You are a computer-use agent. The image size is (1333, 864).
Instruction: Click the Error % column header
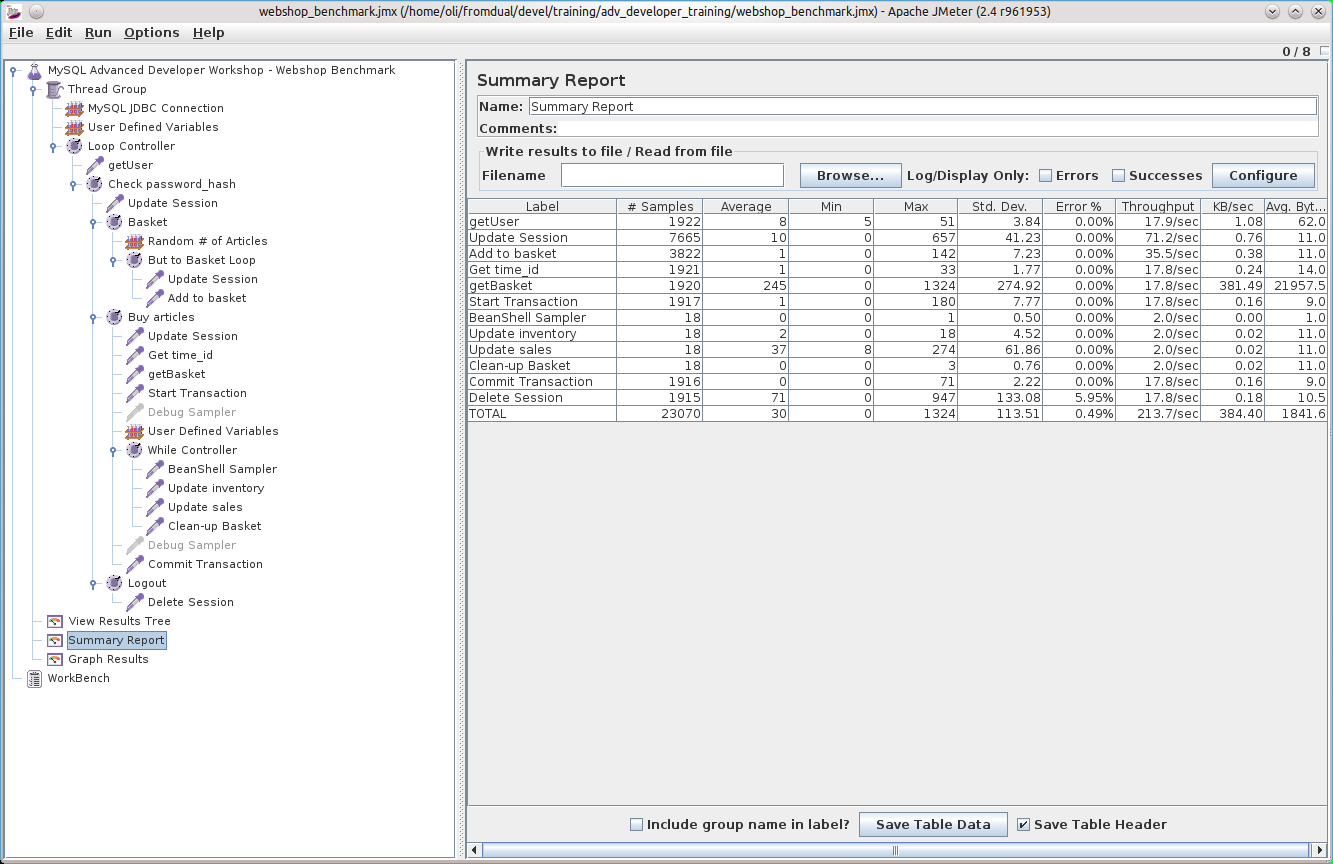pyautogui.click(x=1078, y=206)
